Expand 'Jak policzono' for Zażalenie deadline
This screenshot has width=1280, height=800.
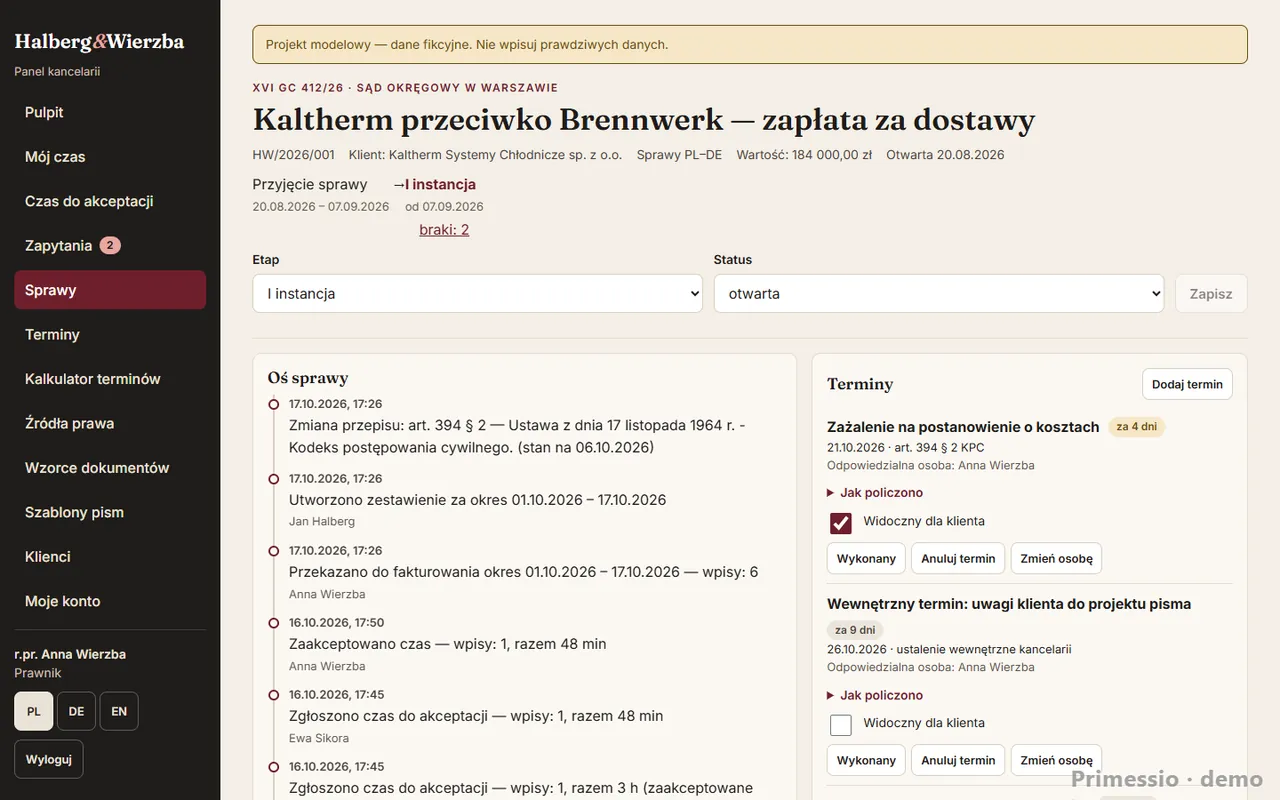pos(875,492)
